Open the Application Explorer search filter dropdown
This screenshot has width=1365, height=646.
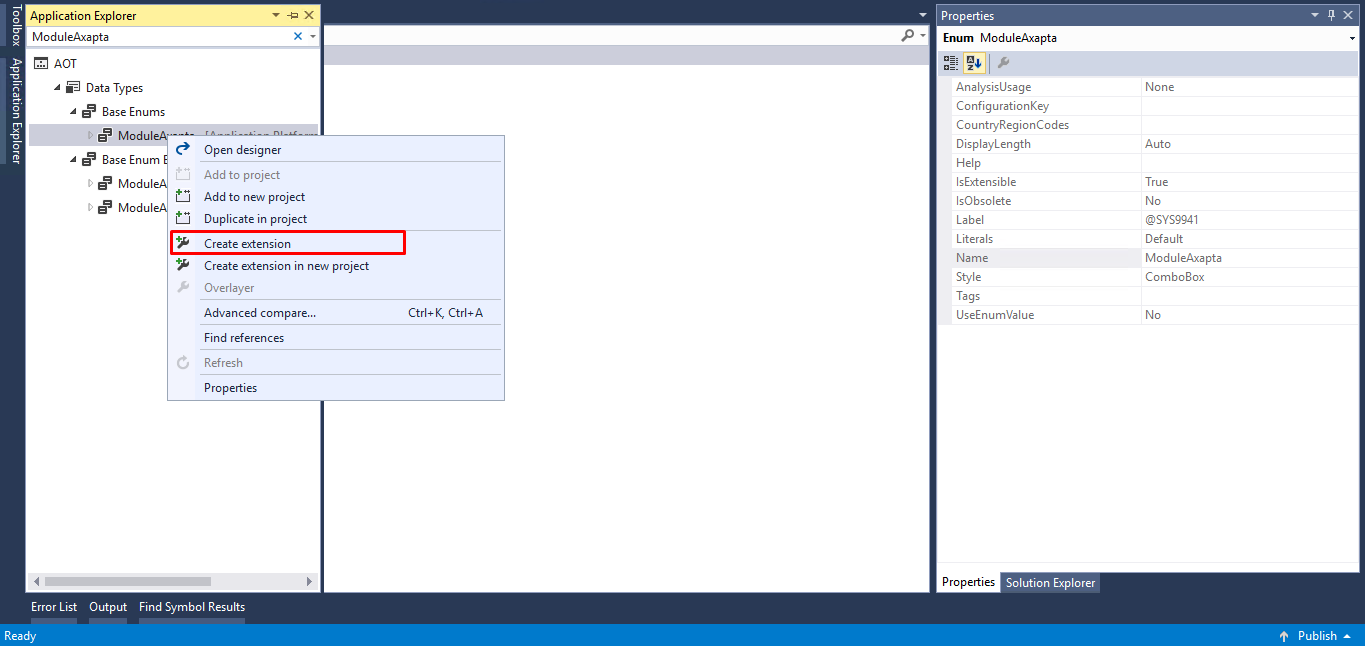coord(313,36)
